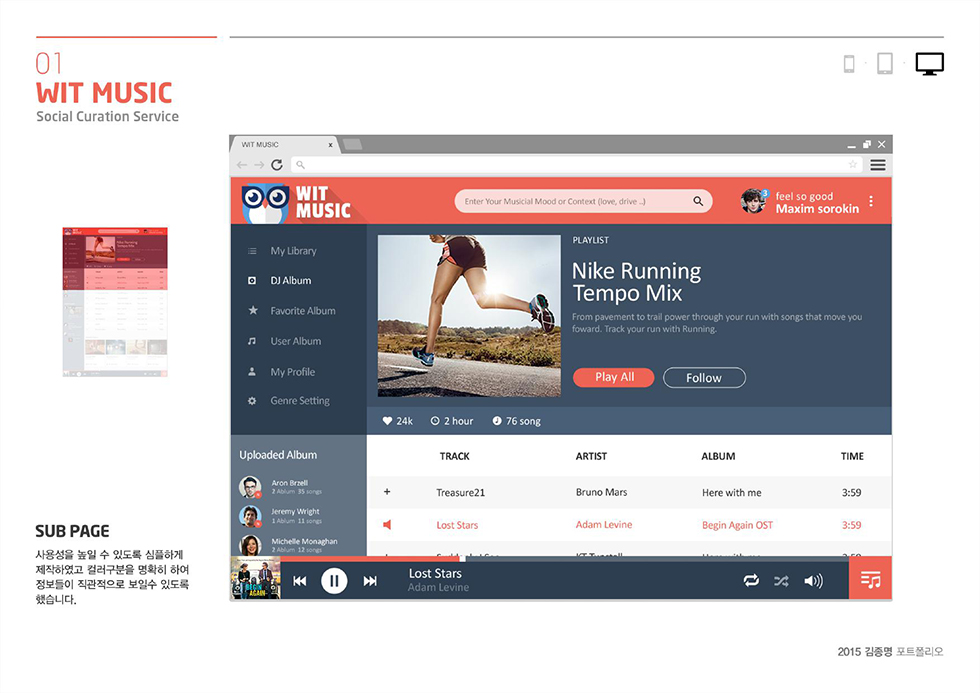Screen dimensions: 980x693
Task: Toggle shuffle playback
Action: pos(781,581)
